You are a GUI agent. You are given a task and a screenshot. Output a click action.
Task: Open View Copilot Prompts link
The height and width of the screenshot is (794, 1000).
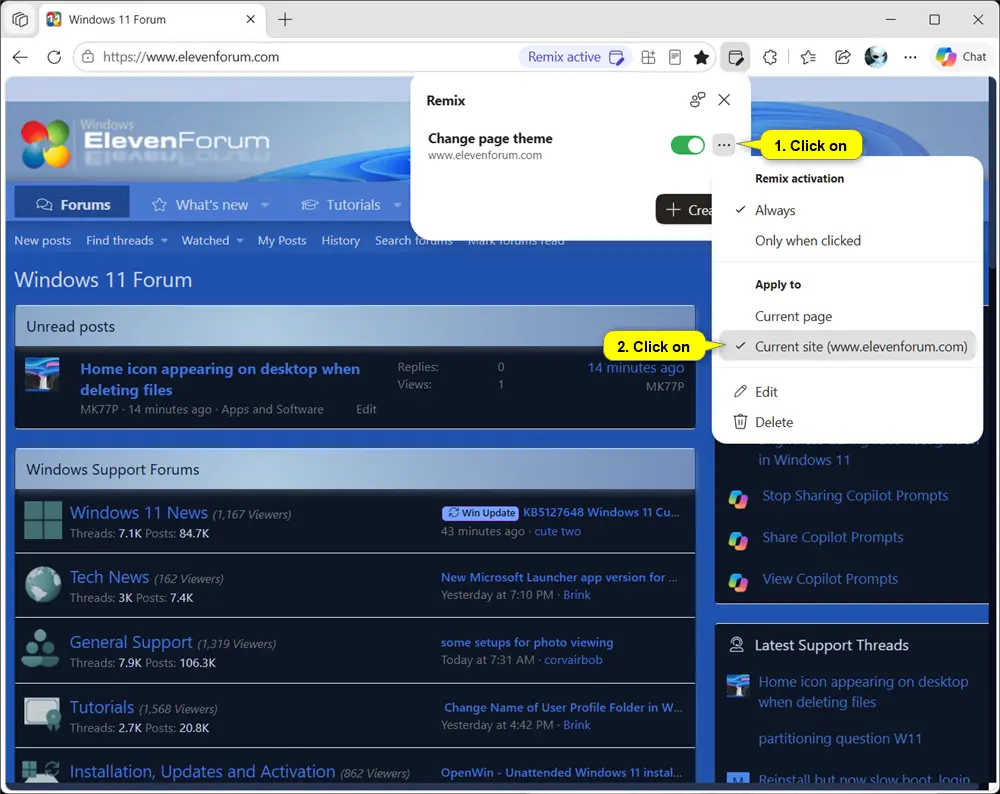(830, 578)
